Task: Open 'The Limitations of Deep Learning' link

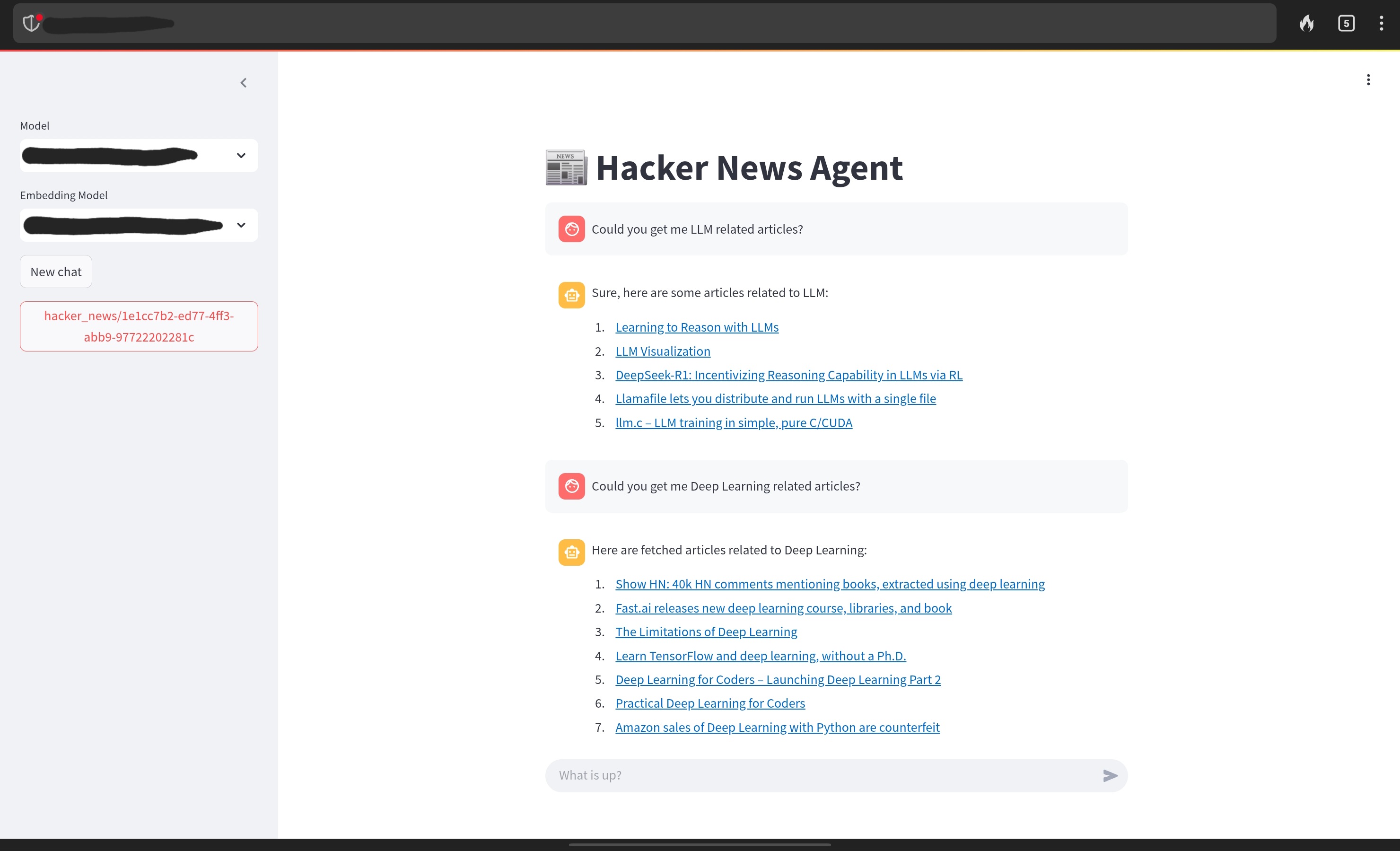Action: (706, 632)
